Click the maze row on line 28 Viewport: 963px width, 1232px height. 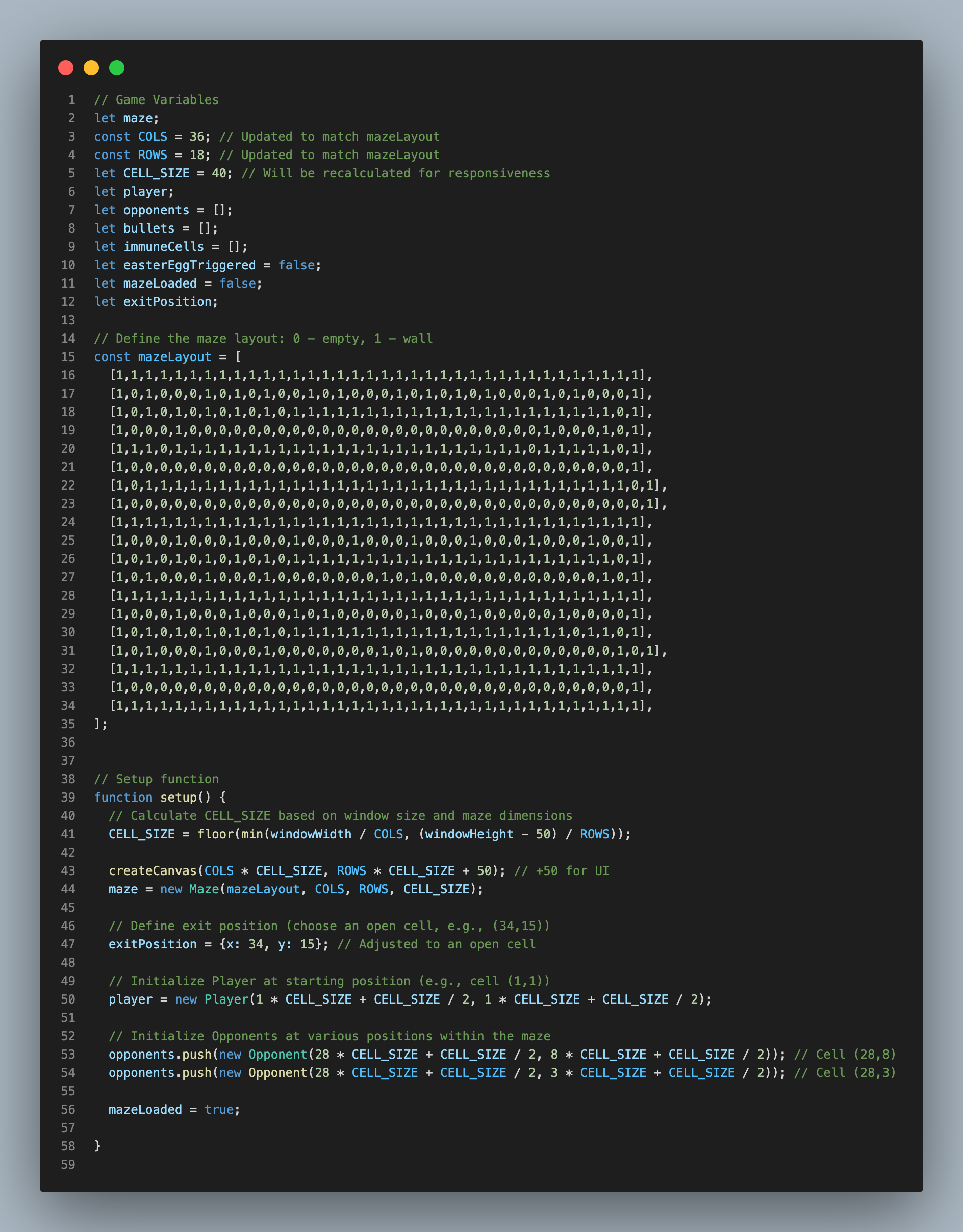pos(381,596)
